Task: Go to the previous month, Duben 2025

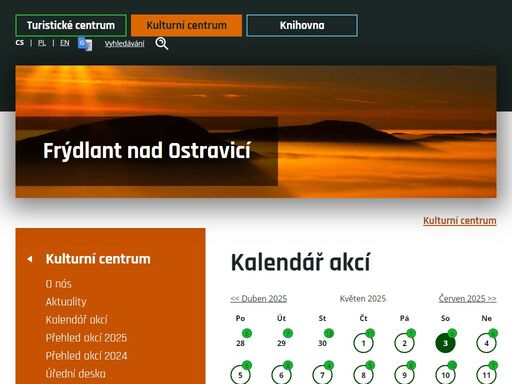Action: [x=259, y=299]
